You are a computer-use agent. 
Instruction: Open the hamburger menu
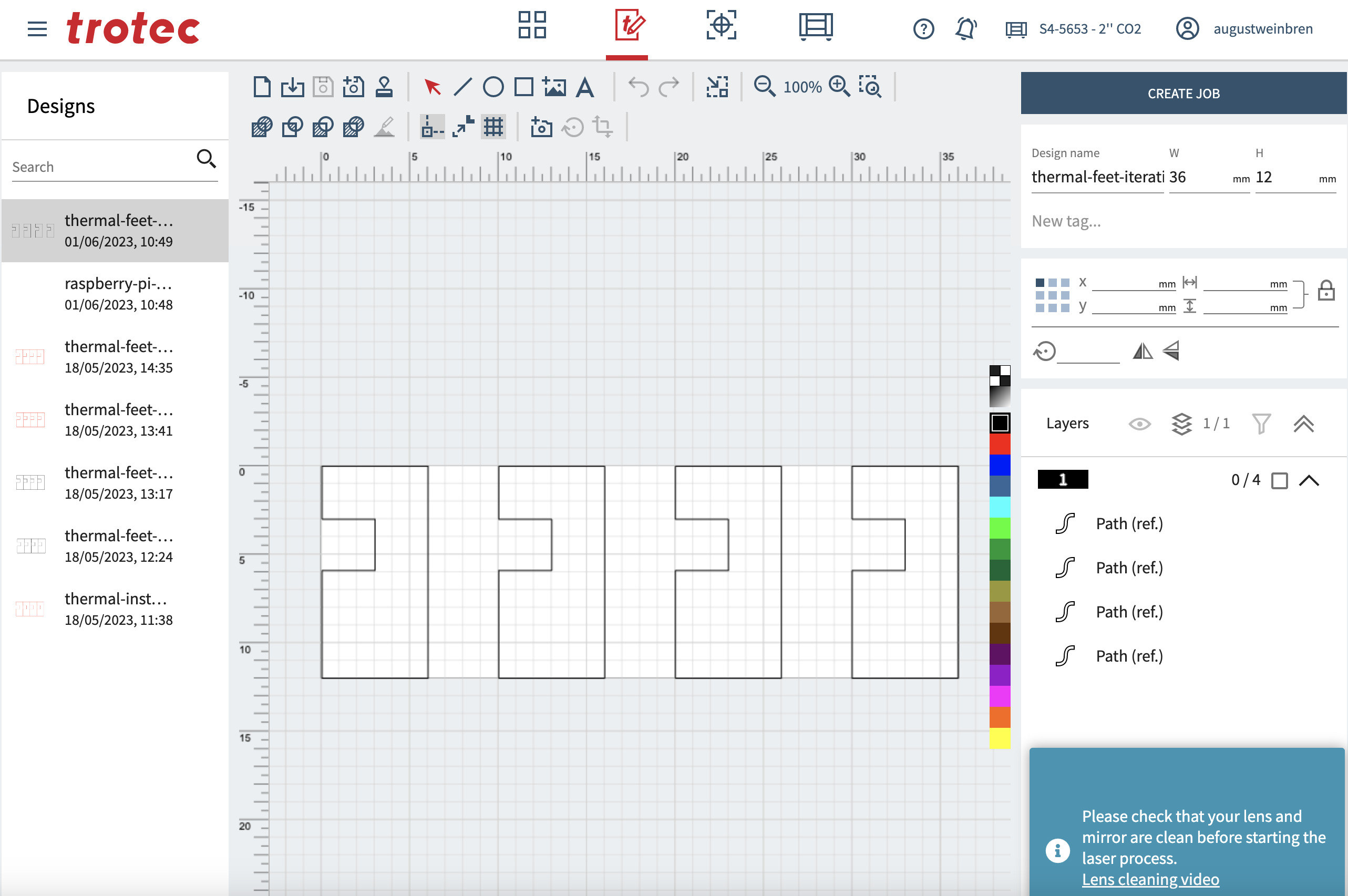coord(37,29)
